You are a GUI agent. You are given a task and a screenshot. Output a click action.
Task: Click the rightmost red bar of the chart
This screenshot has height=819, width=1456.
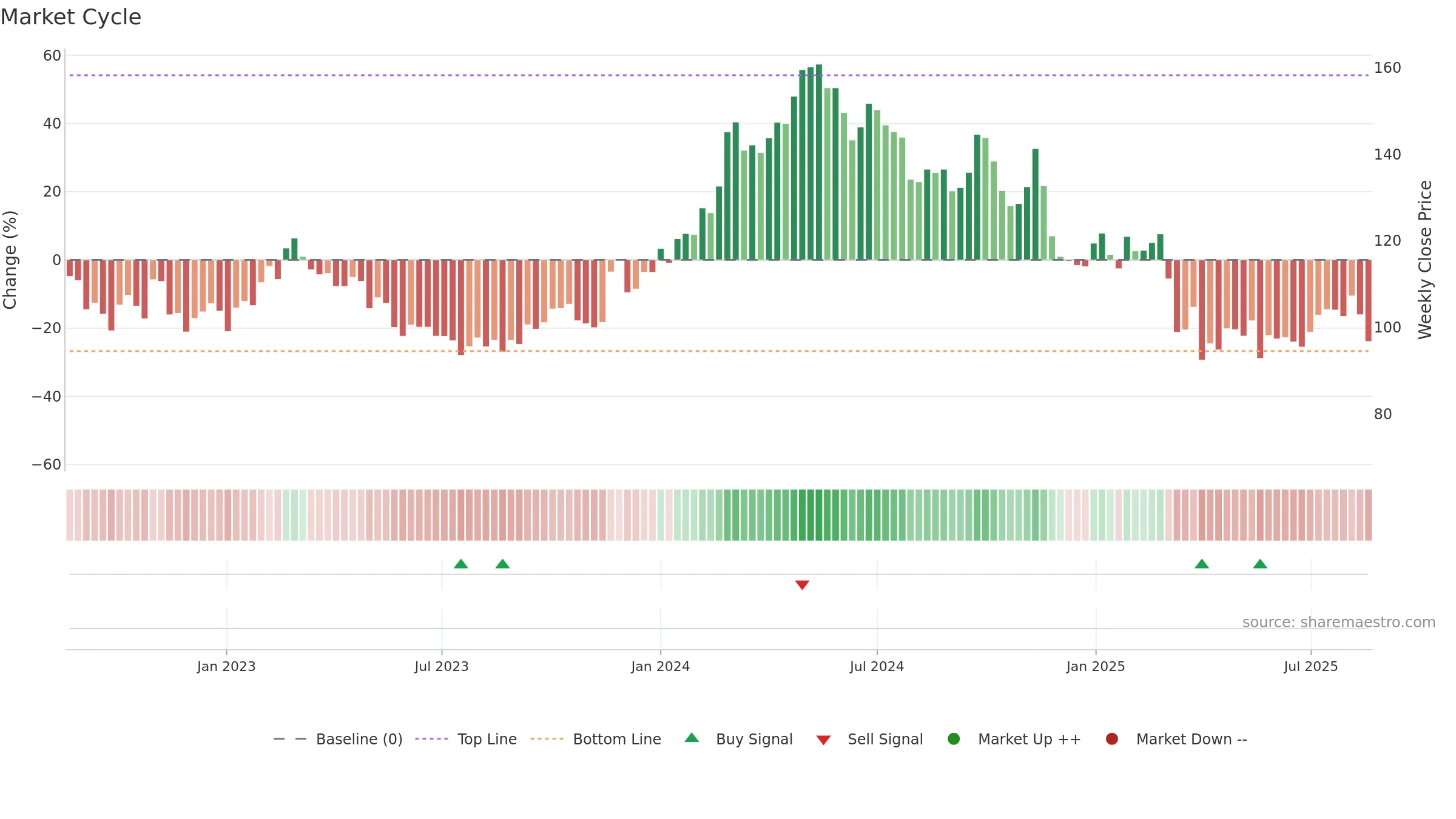click(1368, 300)
